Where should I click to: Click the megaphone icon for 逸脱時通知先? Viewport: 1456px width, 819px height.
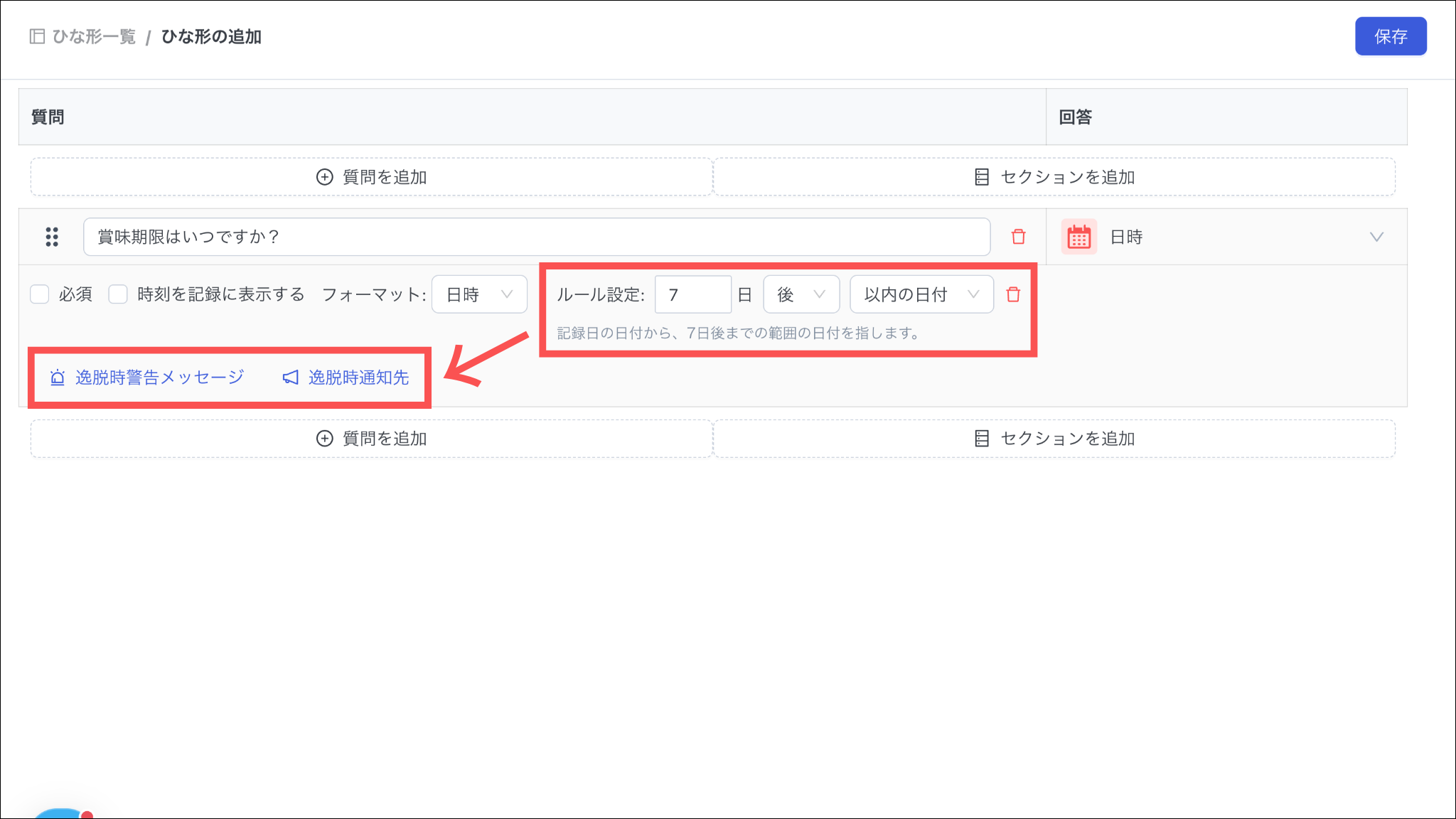click(x=290, y=378)
